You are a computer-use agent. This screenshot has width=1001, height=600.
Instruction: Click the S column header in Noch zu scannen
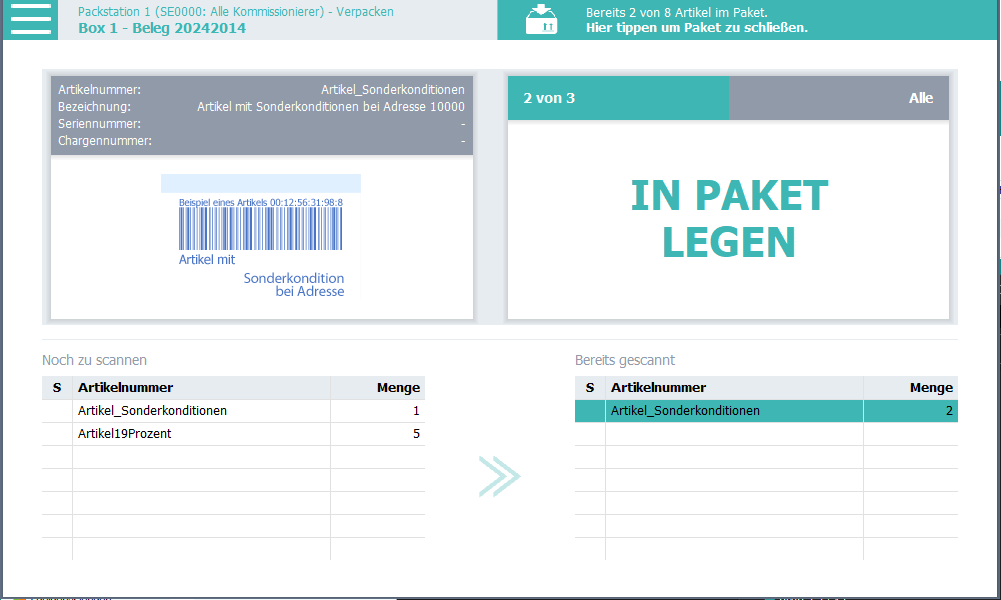[57, 388]
